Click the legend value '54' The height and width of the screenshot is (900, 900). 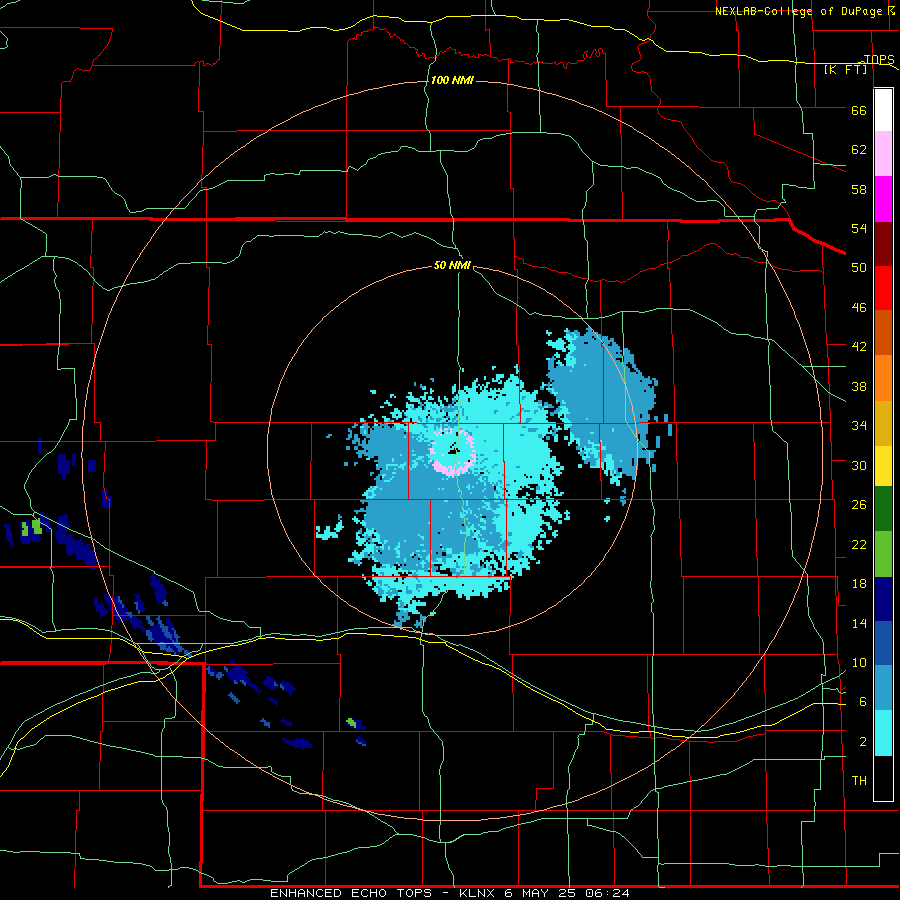859,228
